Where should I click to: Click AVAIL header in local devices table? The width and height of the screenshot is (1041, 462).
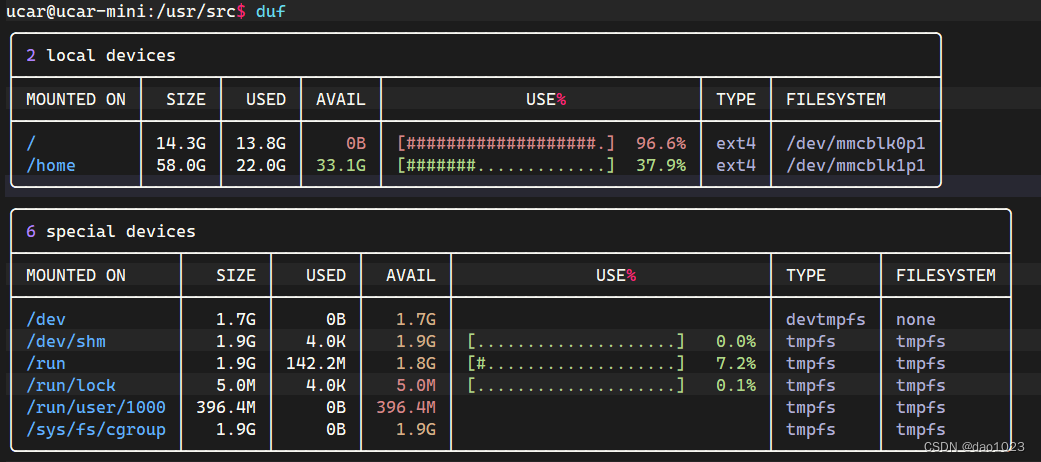coord(341,100)
